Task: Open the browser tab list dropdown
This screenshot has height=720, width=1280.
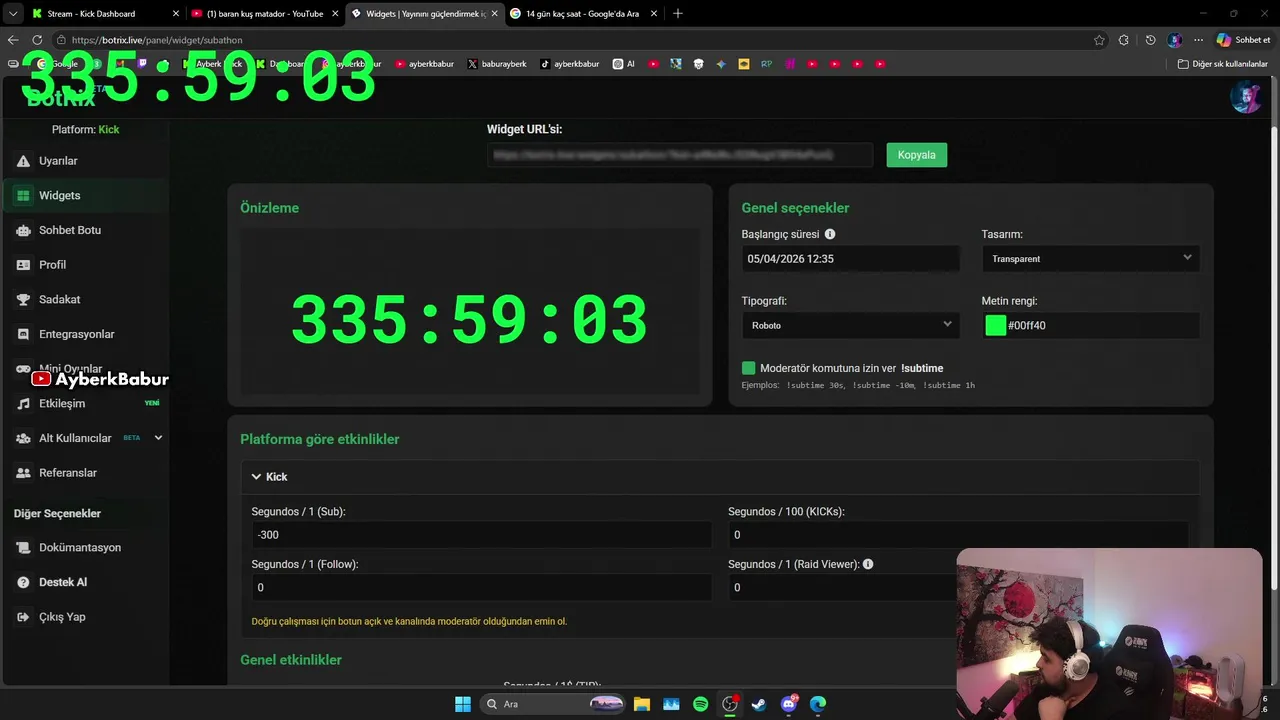Action: (x=13, y=13)
